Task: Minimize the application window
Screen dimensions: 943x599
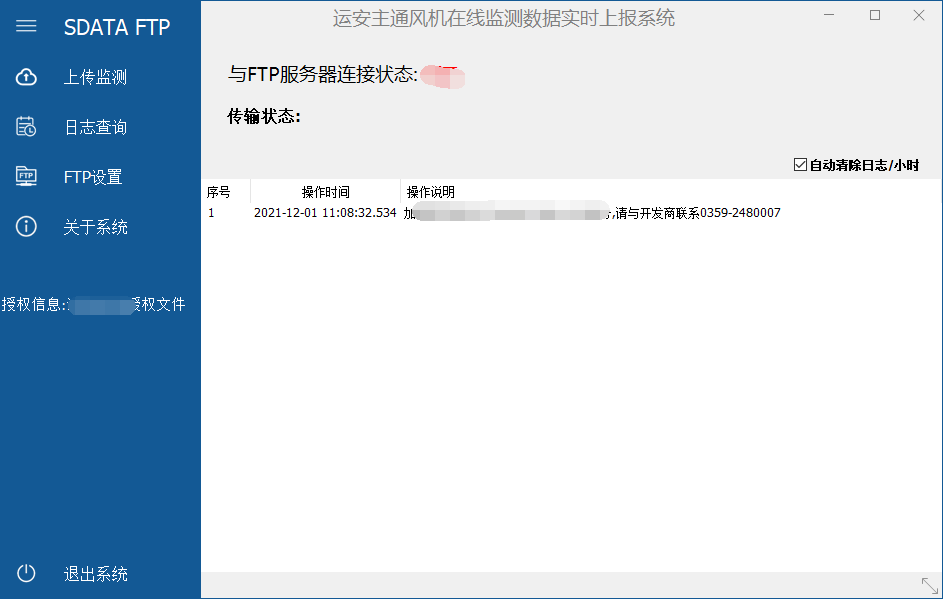Action: (830, 15)
